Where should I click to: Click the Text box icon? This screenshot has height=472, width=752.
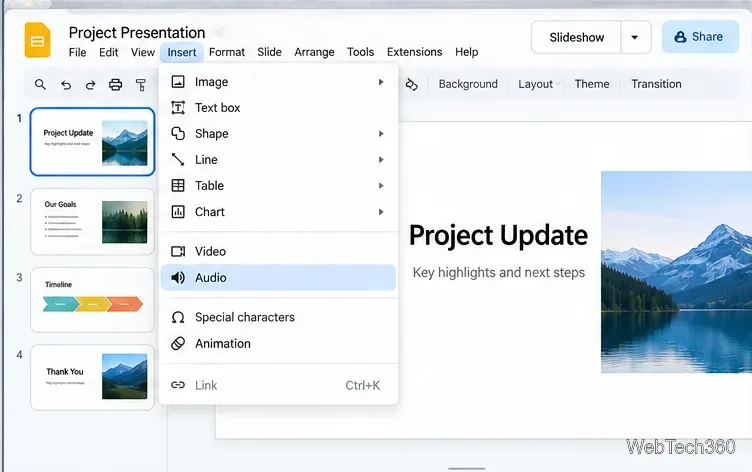(178, 107)
